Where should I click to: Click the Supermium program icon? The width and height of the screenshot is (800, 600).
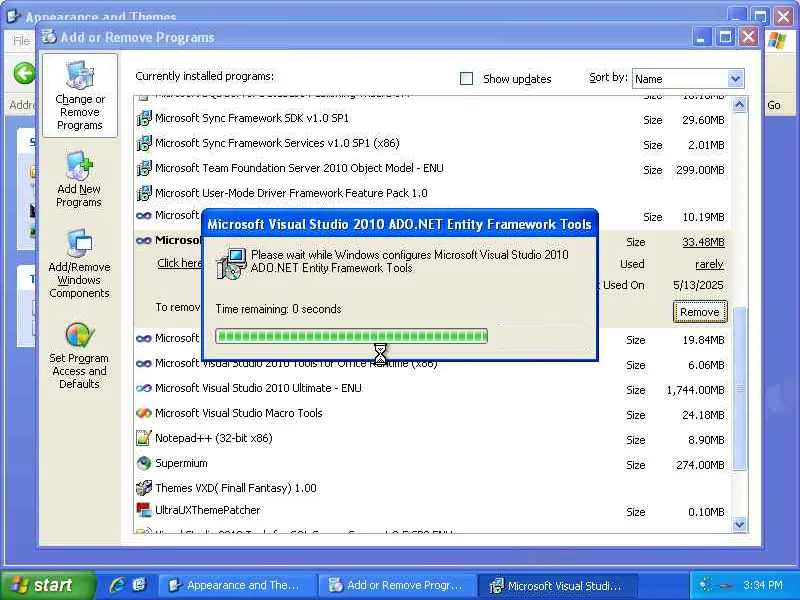point(144,463)
